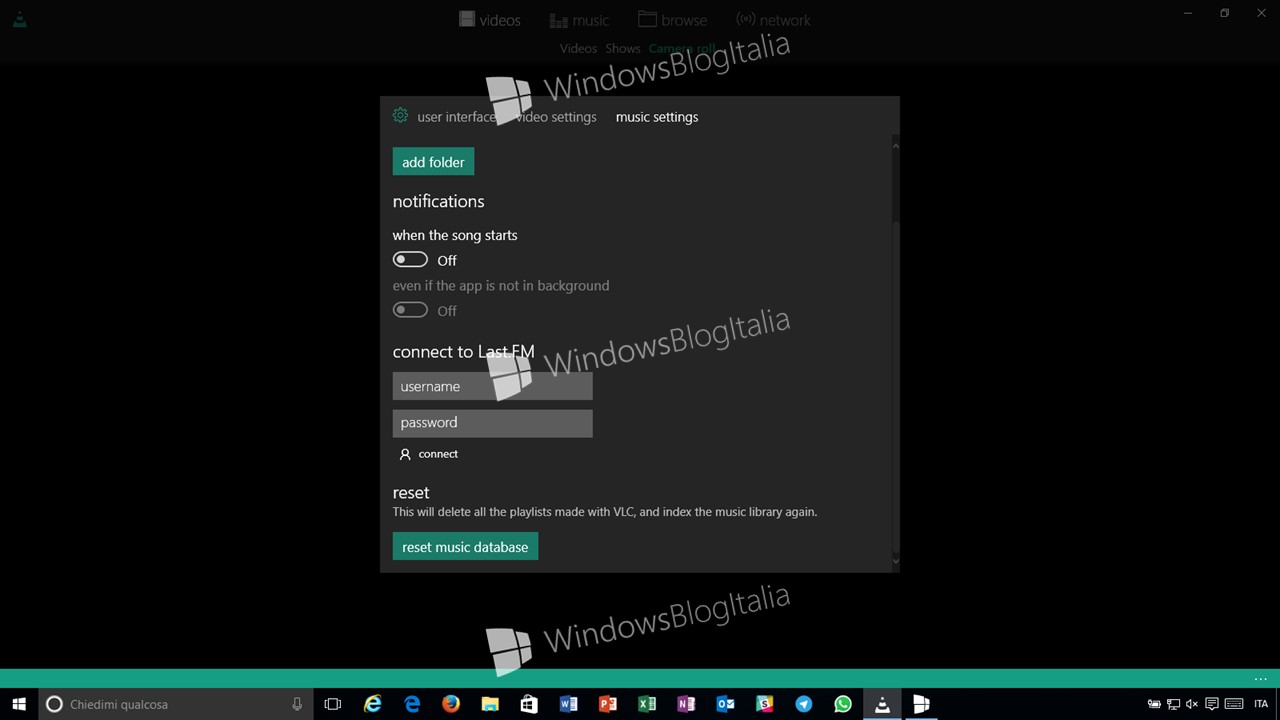Launch Excel from taskbar
This screenshot has width=1280, height=720.
coord(647,704)
